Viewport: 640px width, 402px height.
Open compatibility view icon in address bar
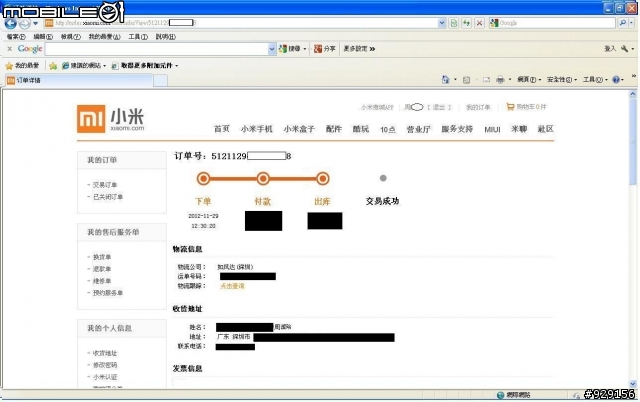[453, 23]
